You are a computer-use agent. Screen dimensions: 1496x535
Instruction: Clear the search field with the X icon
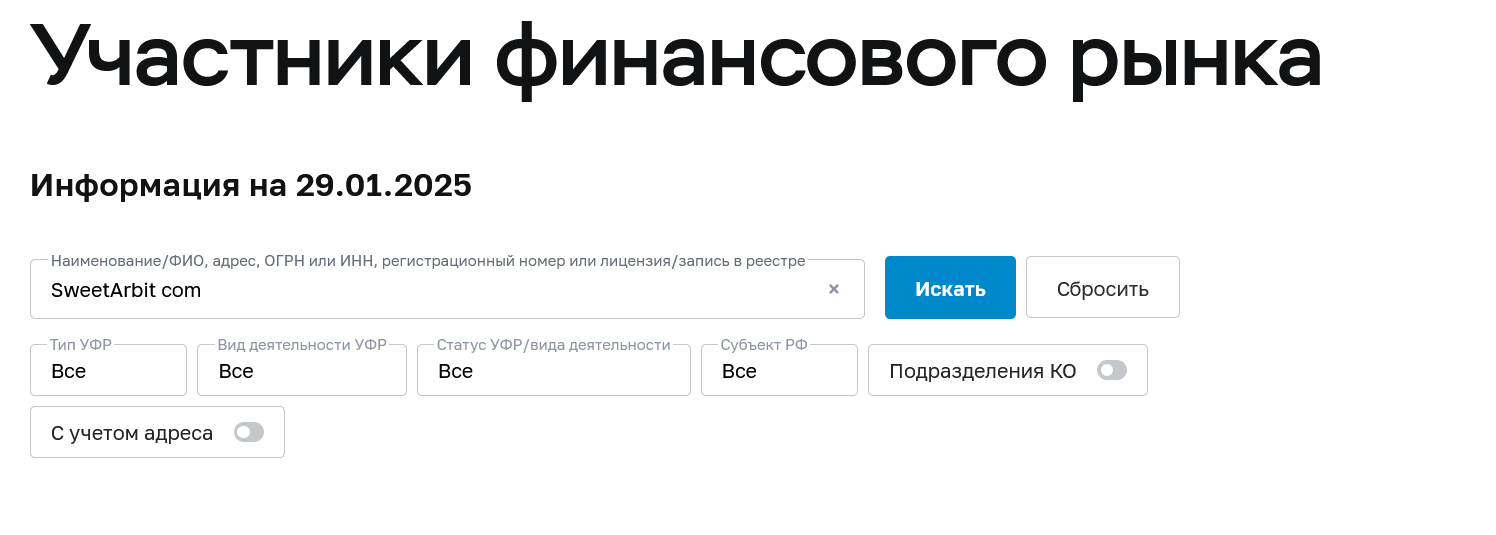tap(834, 290)
